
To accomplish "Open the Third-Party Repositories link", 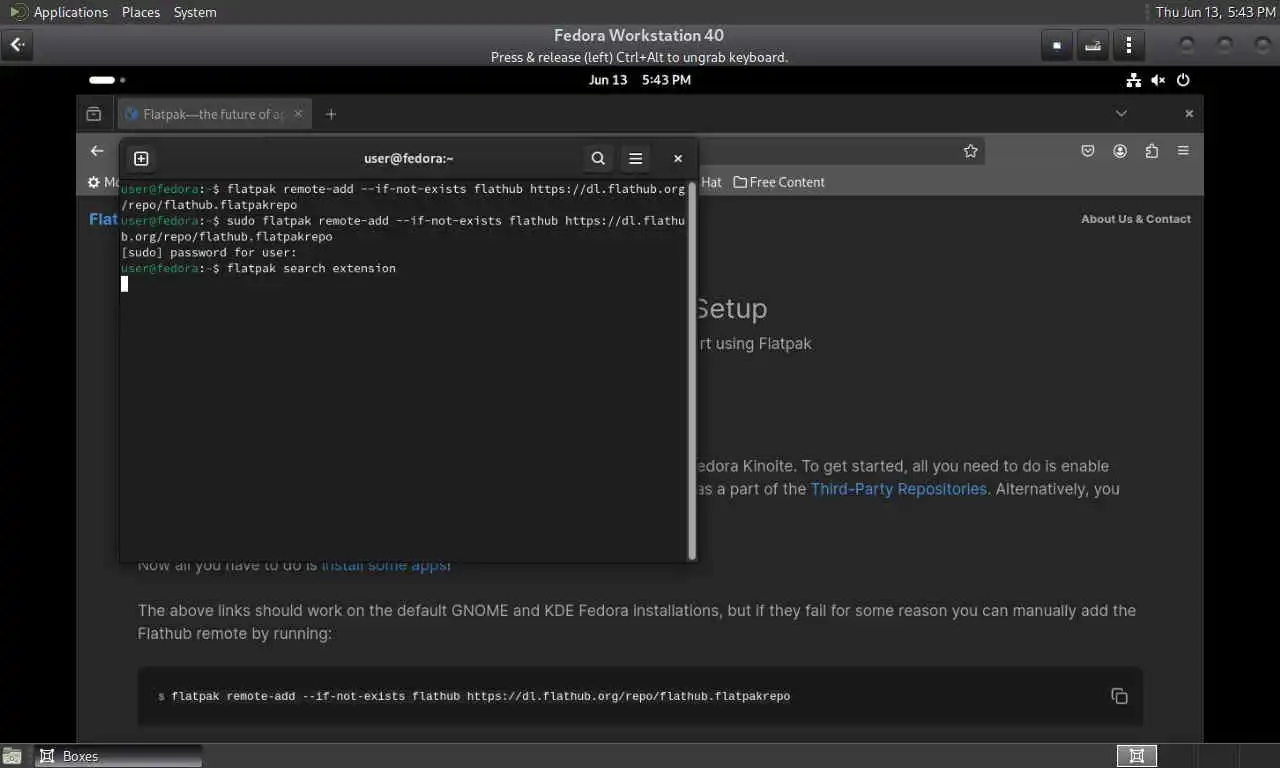I will (898, 489).
